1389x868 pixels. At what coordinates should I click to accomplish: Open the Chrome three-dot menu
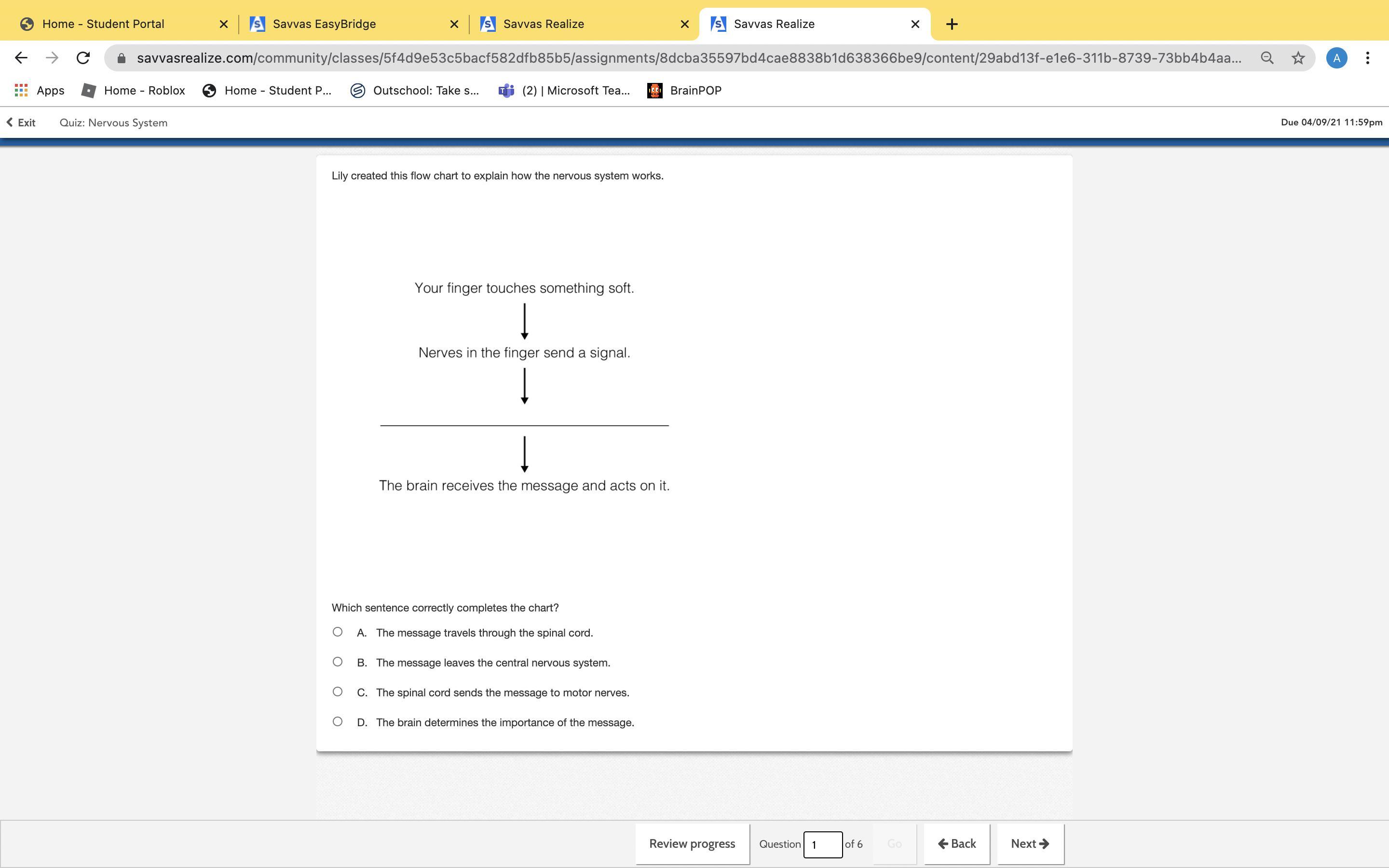(1368, 58)
